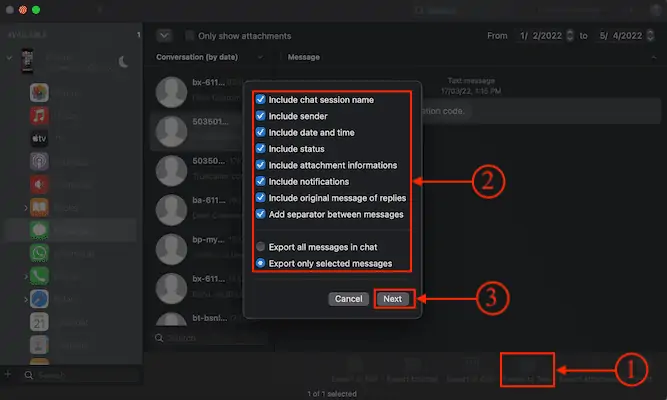Toggle the Include sender checkbox
This screenshot has height=400, width=667.
261,116
